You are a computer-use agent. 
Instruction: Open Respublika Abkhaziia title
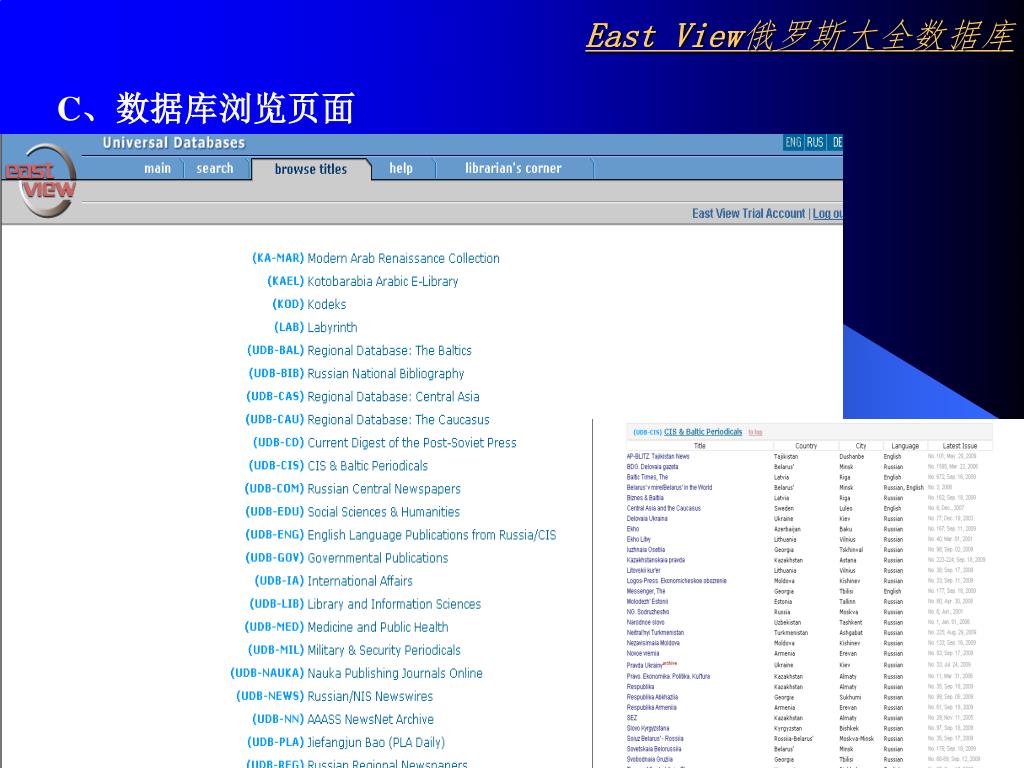pos(652,697)
